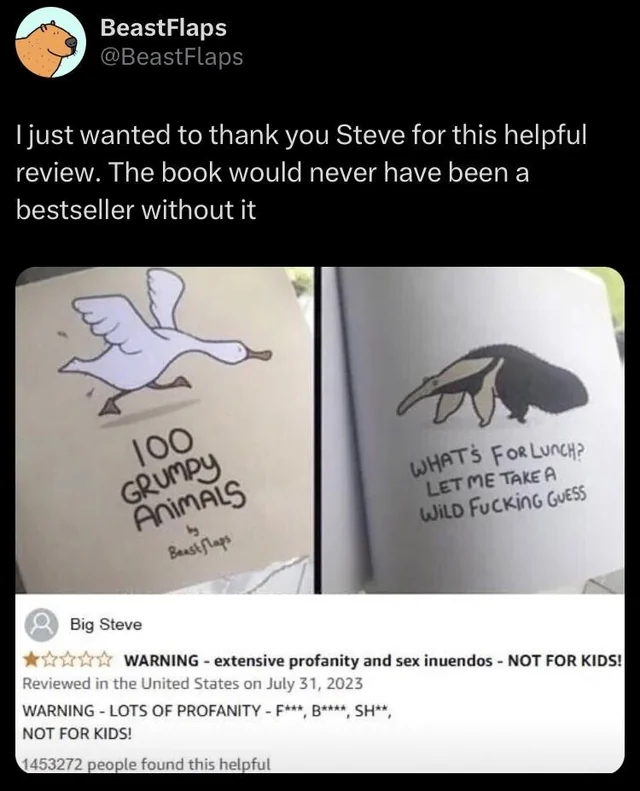
Task: Click the review body about profanity
Action: pyautogui.click(x=207, y=721)
